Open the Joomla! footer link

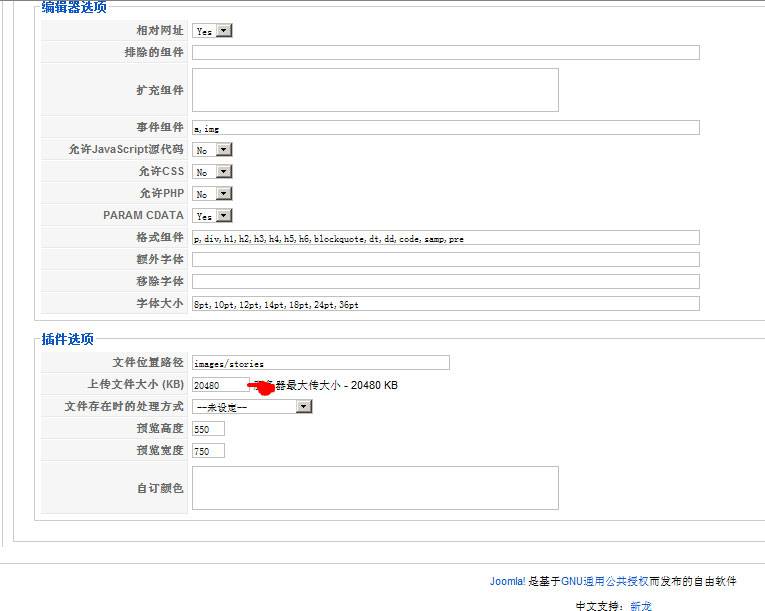pos(506,581)
